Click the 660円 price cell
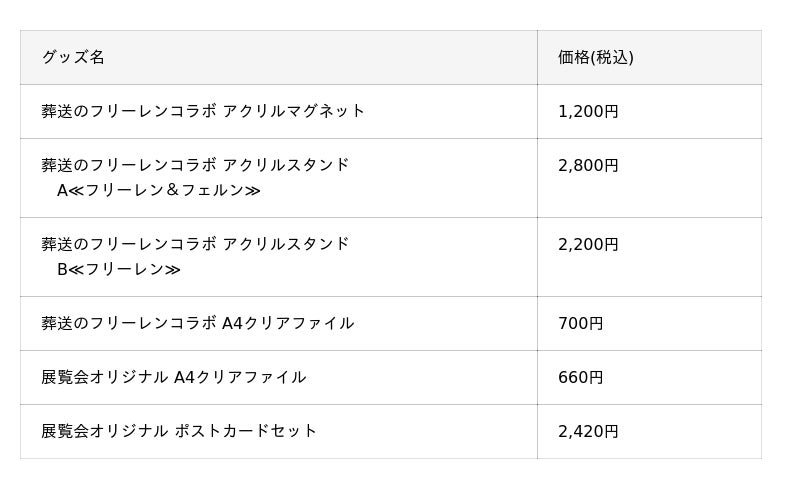The height and width of the screenshot is (489, 800). [x=649, y=378]
